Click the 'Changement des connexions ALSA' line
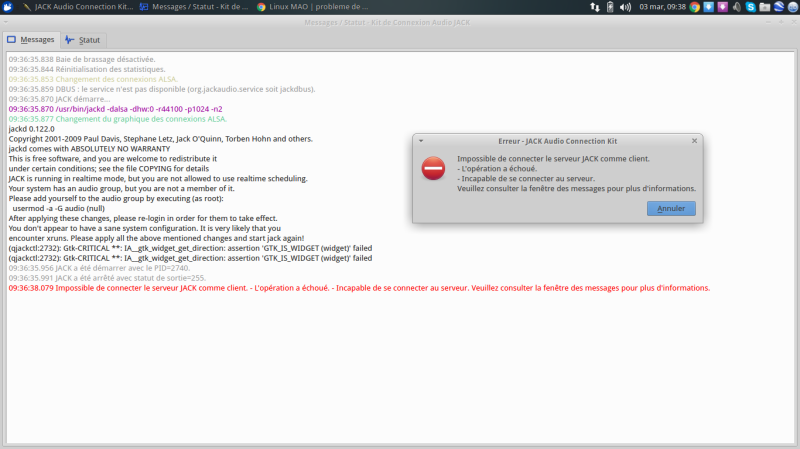Viewport: 800px width, 449px height. click(93, 79)
